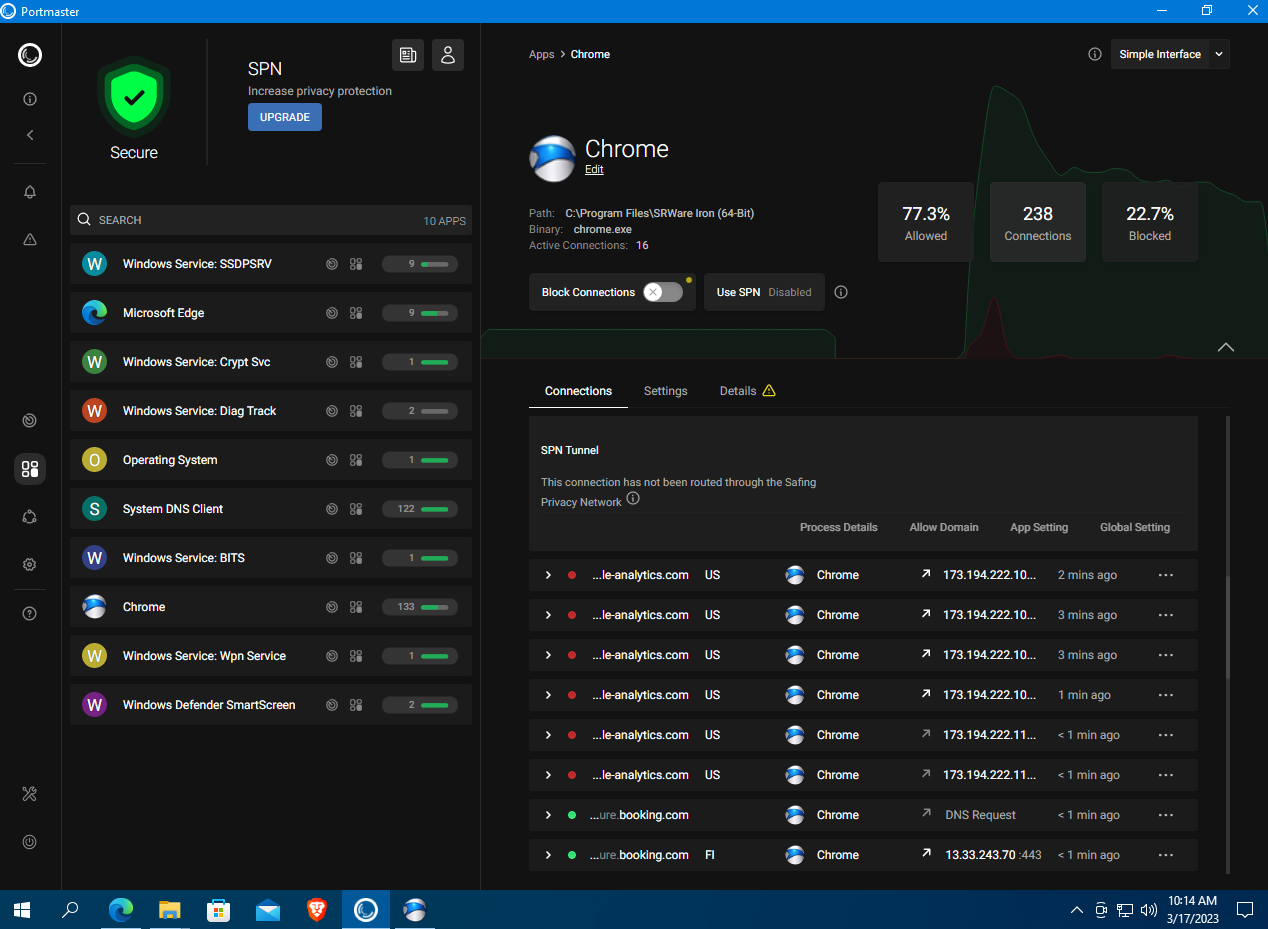Go to Apps in the breadcrumb

541,54
